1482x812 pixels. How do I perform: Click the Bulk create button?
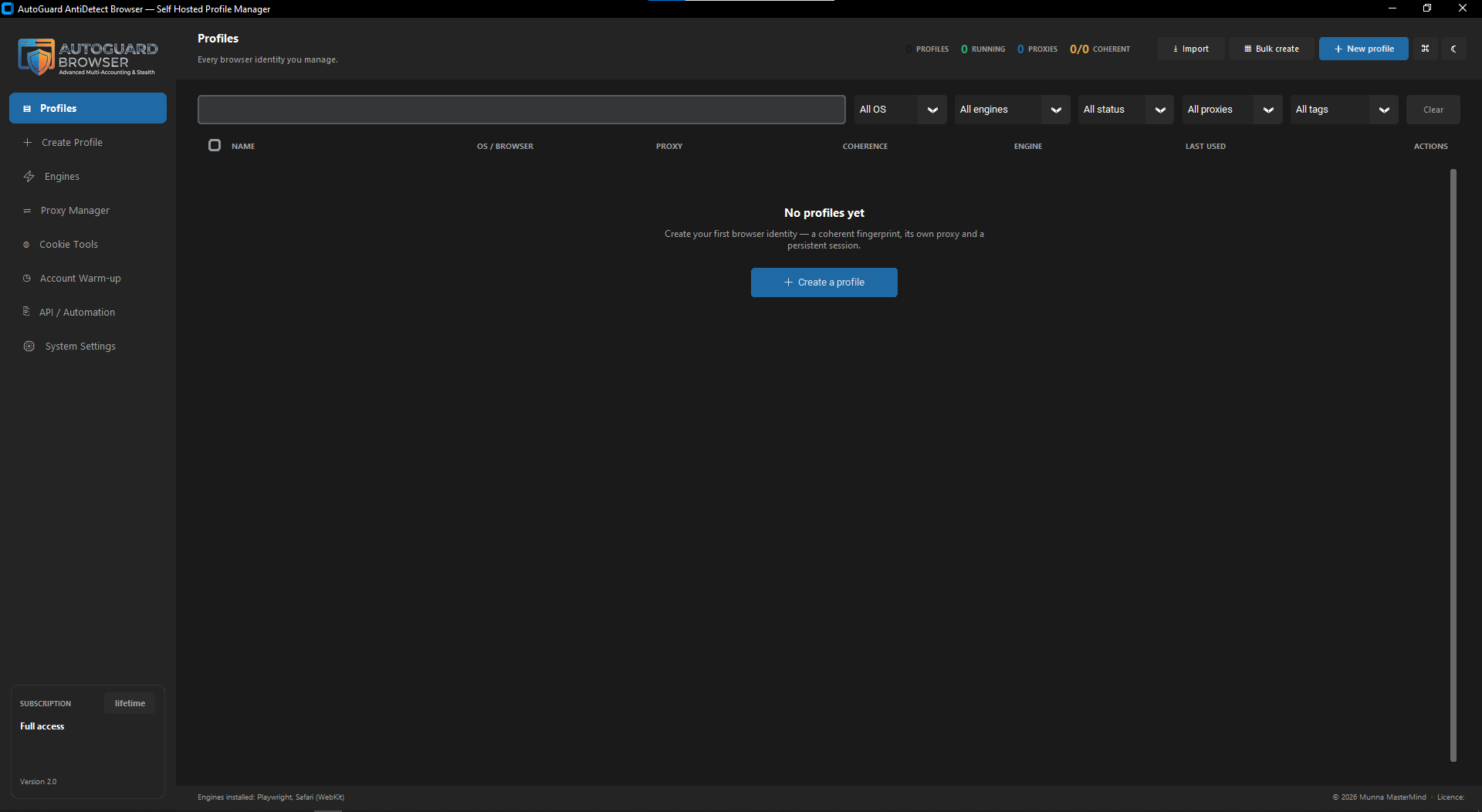[1271, 49]
